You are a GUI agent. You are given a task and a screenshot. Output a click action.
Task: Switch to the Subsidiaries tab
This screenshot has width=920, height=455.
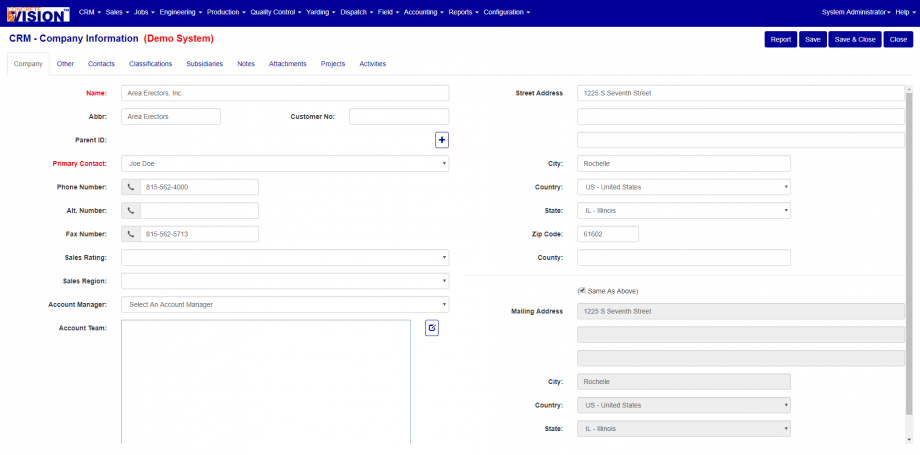(x=205, y=64)
